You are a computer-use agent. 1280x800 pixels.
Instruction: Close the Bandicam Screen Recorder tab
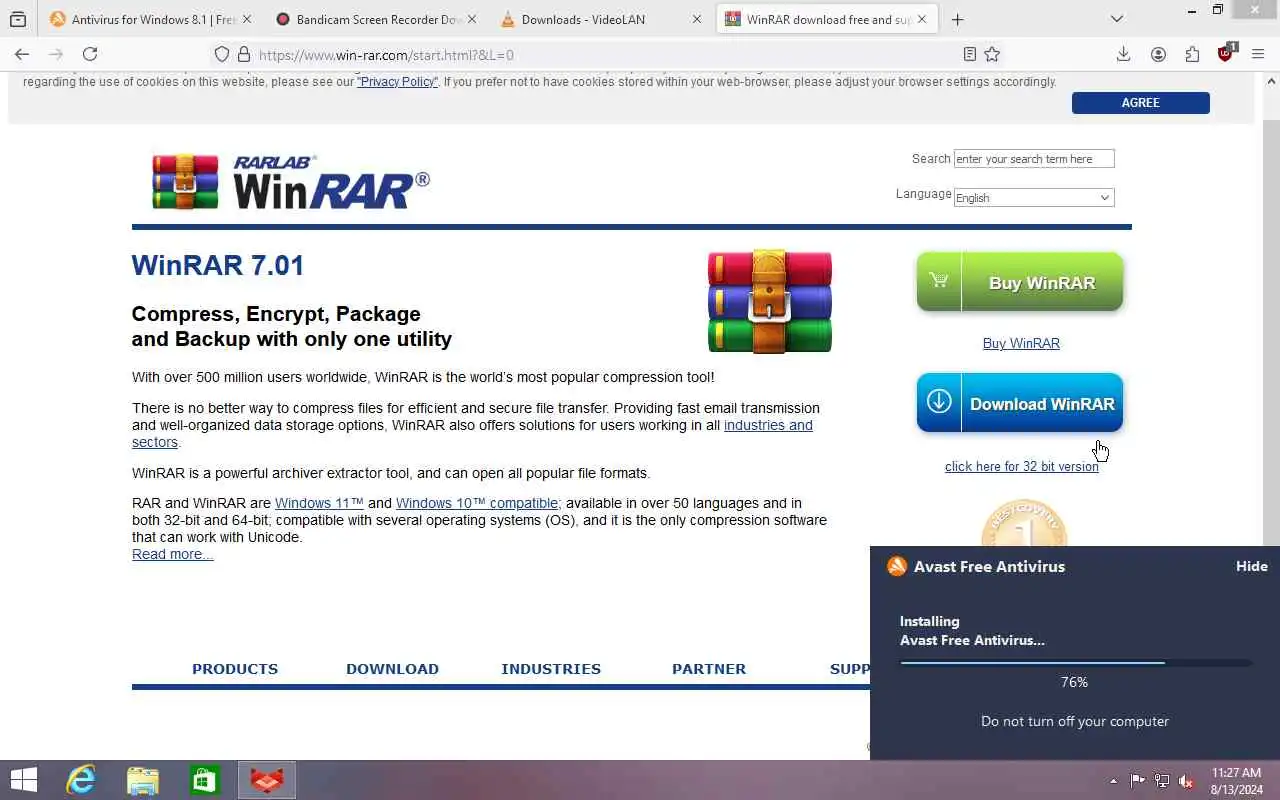click(472, 19)
